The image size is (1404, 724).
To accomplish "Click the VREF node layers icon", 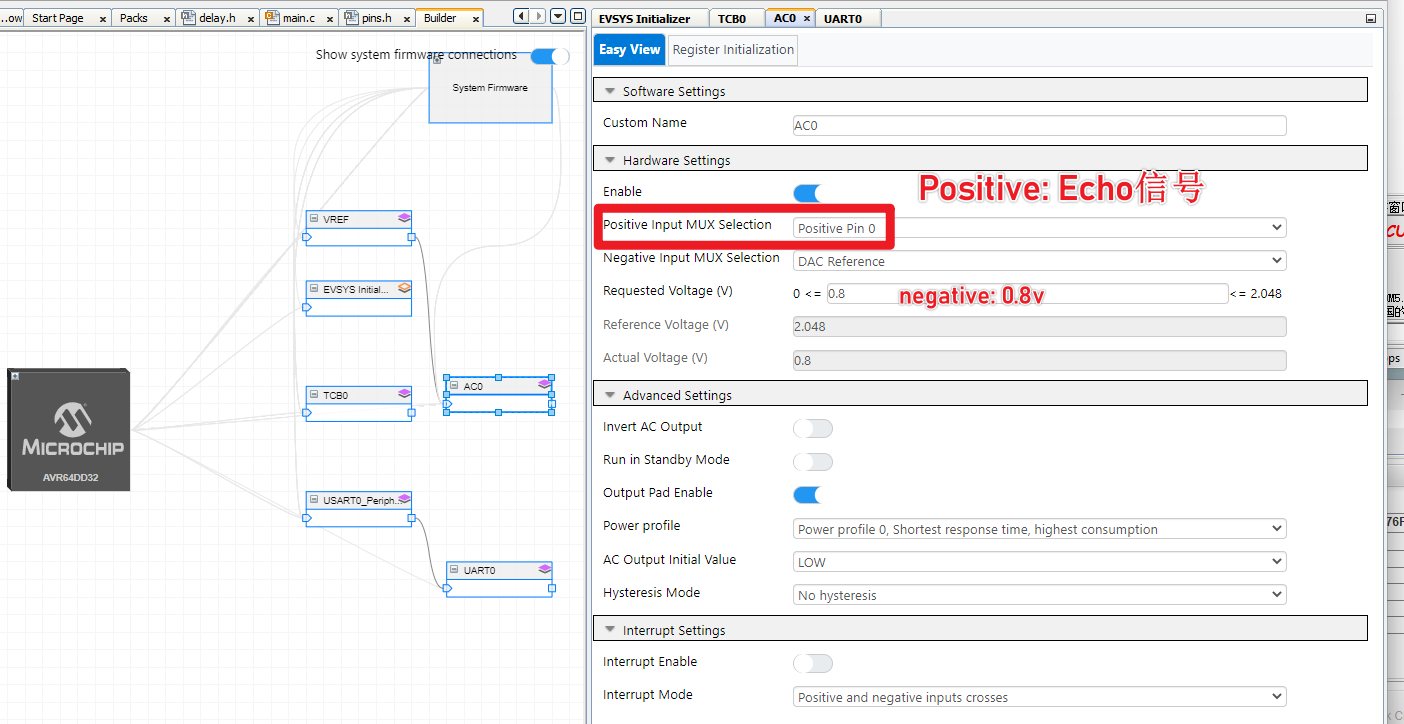I will point(404,218).
